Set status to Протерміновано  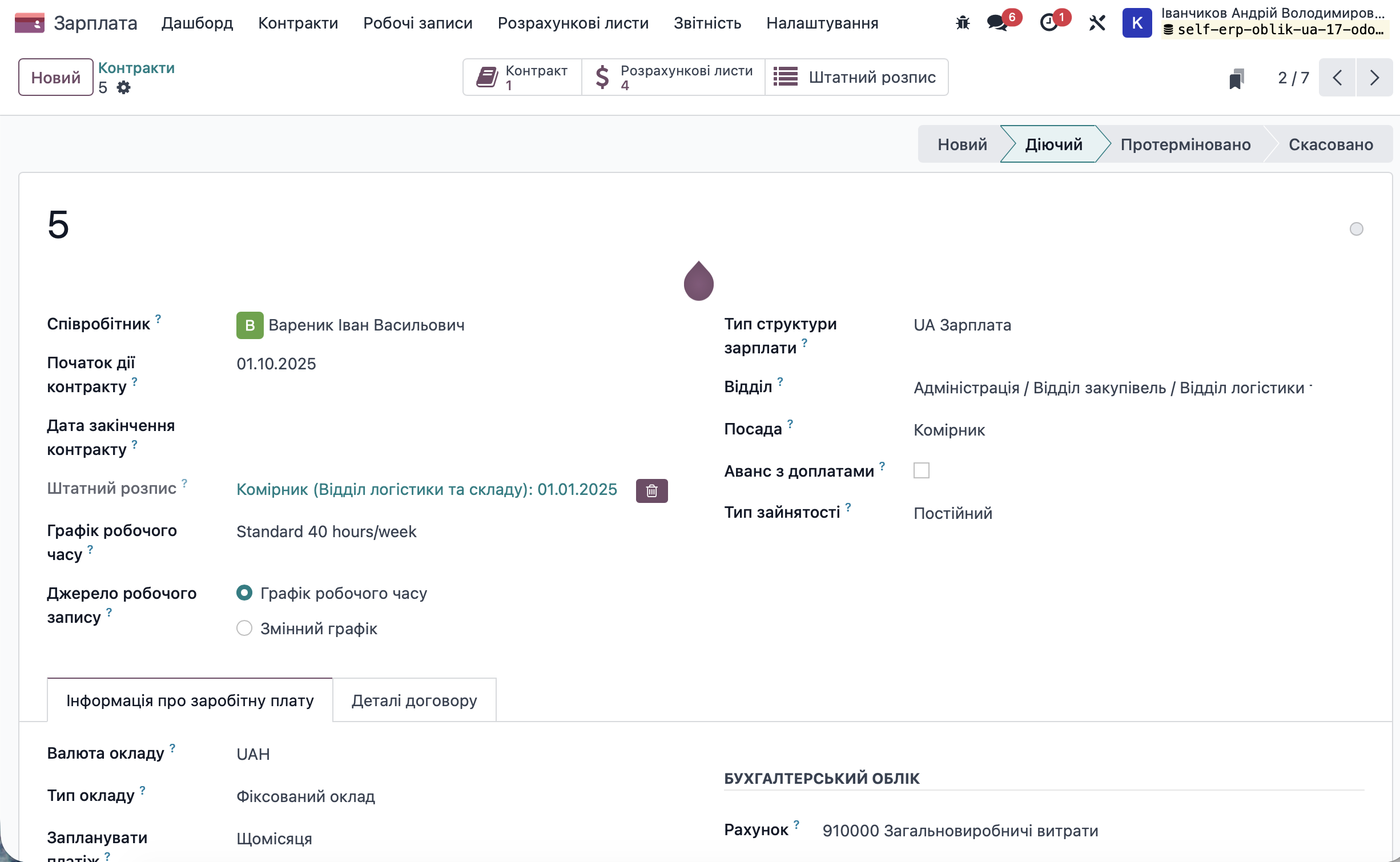click(x=1185, y=144)
